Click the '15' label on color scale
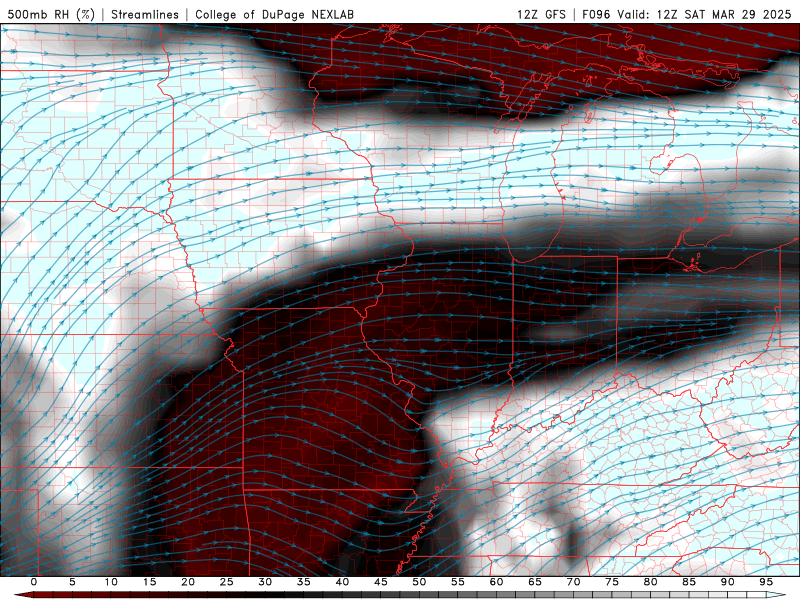Image resolution: width=800 pixels, height=600 pixels. (149, 582)
